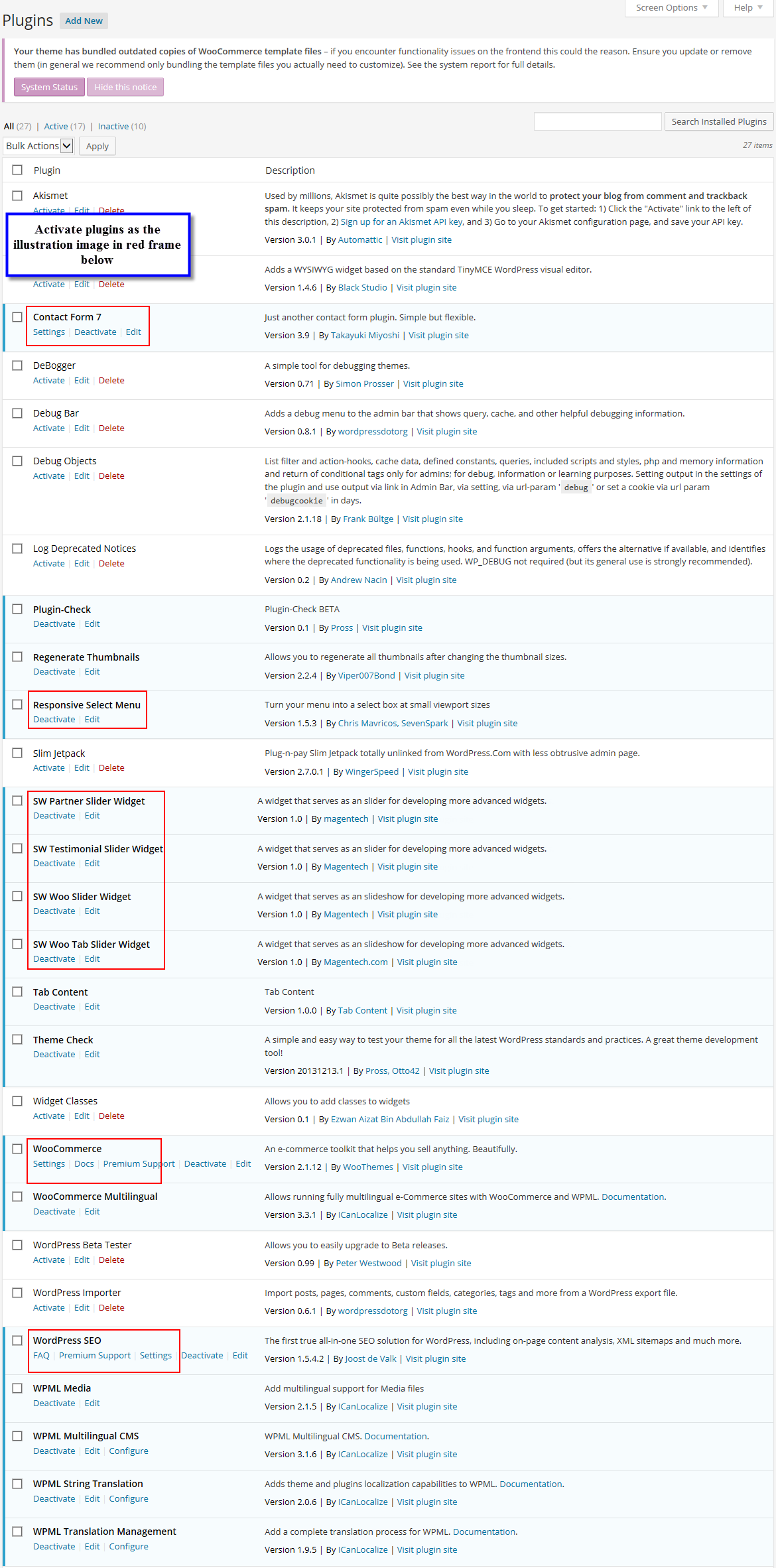
Task: Click the Description column header
Action: click(x=290, y=170)
